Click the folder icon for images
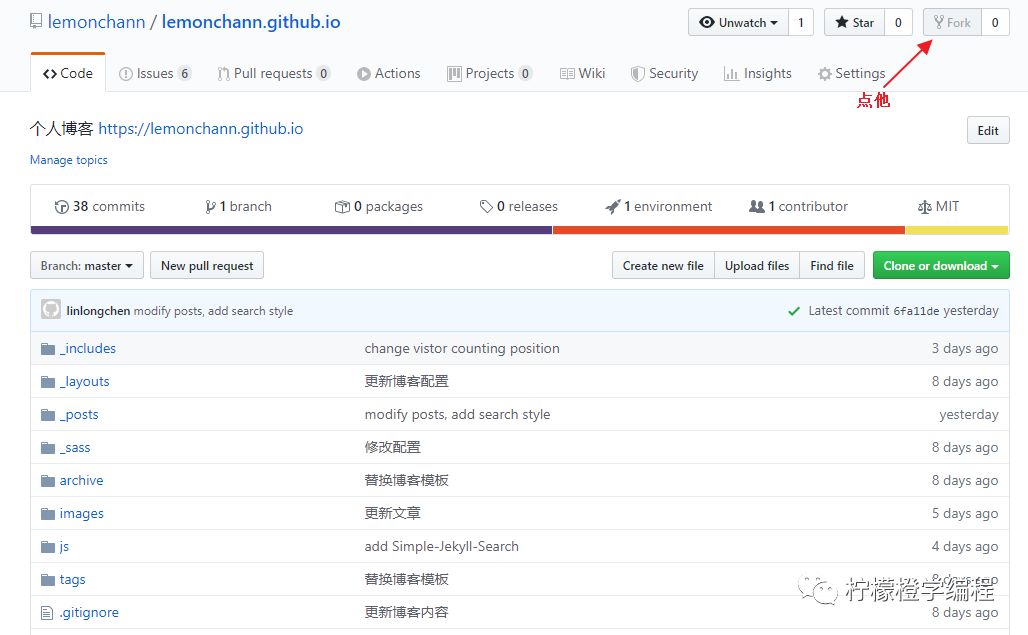This screenshot has width=1028, height=635. pyautogui.click(x=48, y=513)
